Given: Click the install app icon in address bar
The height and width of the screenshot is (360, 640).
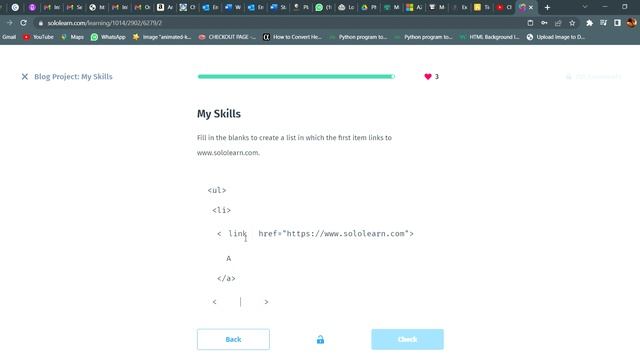Looking at the screenshot, I should tap(530, 23).
